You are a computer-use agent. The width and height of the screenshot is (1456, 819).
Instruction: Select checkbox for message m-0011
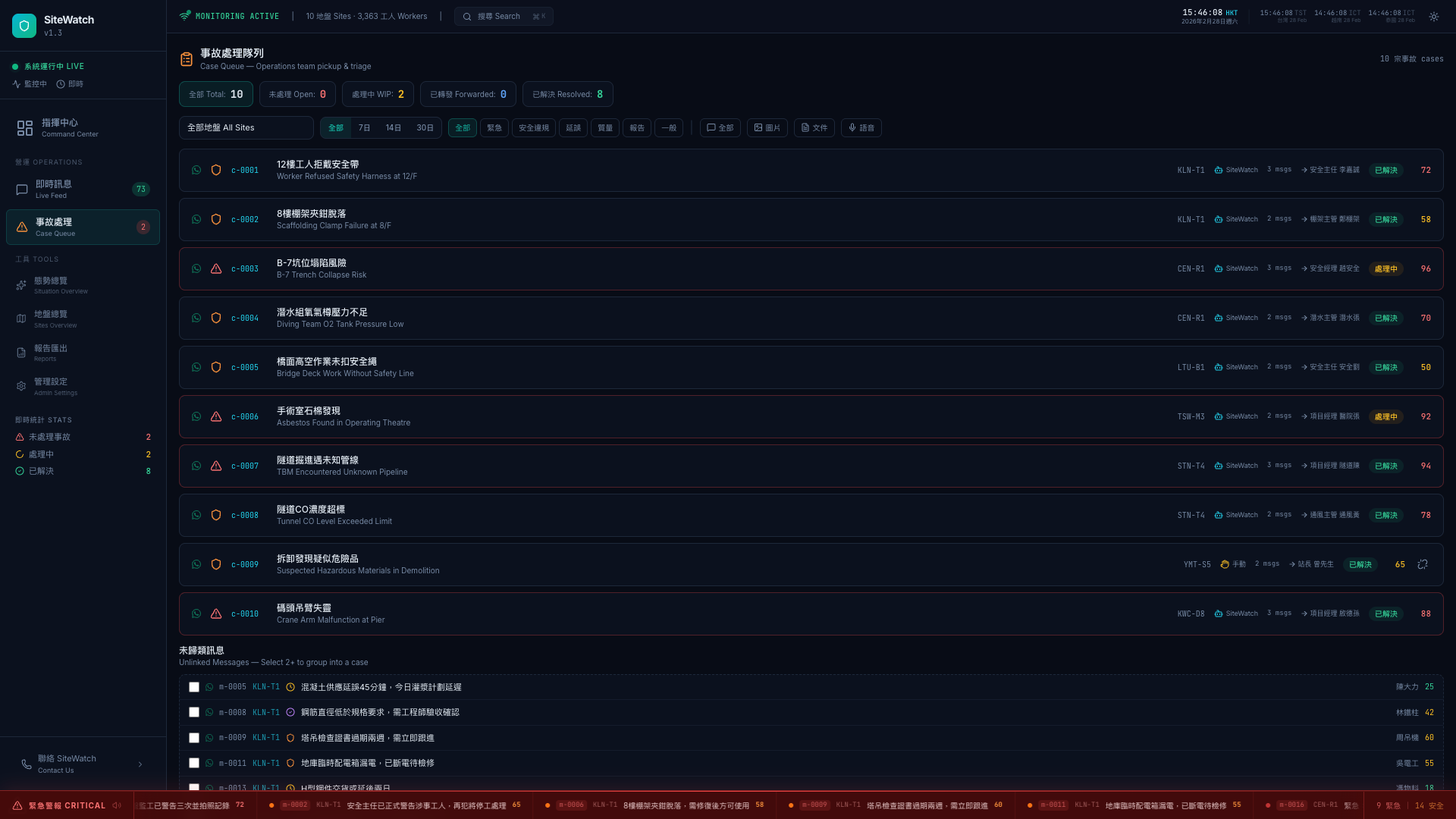(x=194, y=763)
